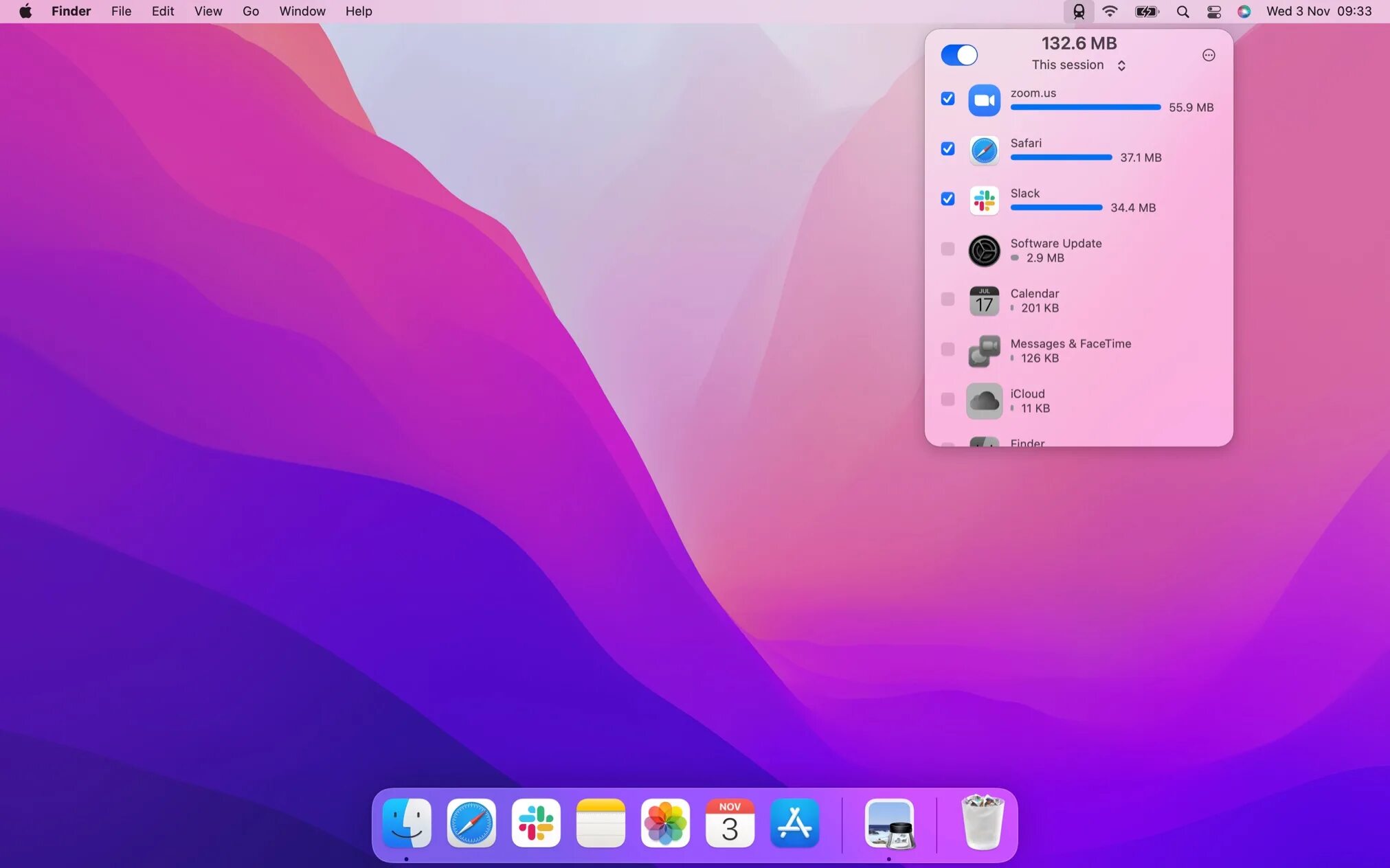1390x868 pixels.
Task: Open the more options ellipsis button
Action: point(1209,56)
